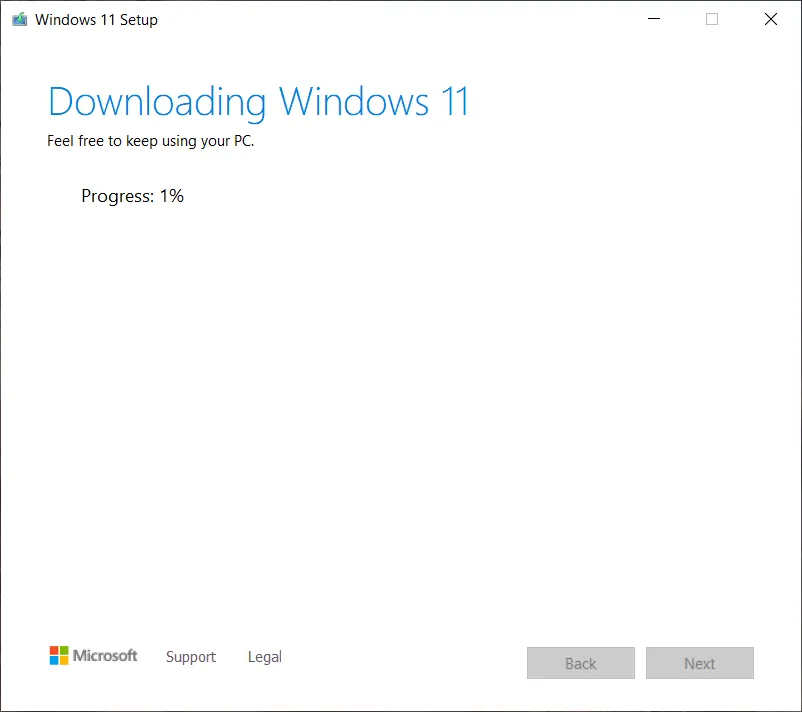Click the Microsoft wordmark text
The image size is (802, 712).
pos(105,656)
